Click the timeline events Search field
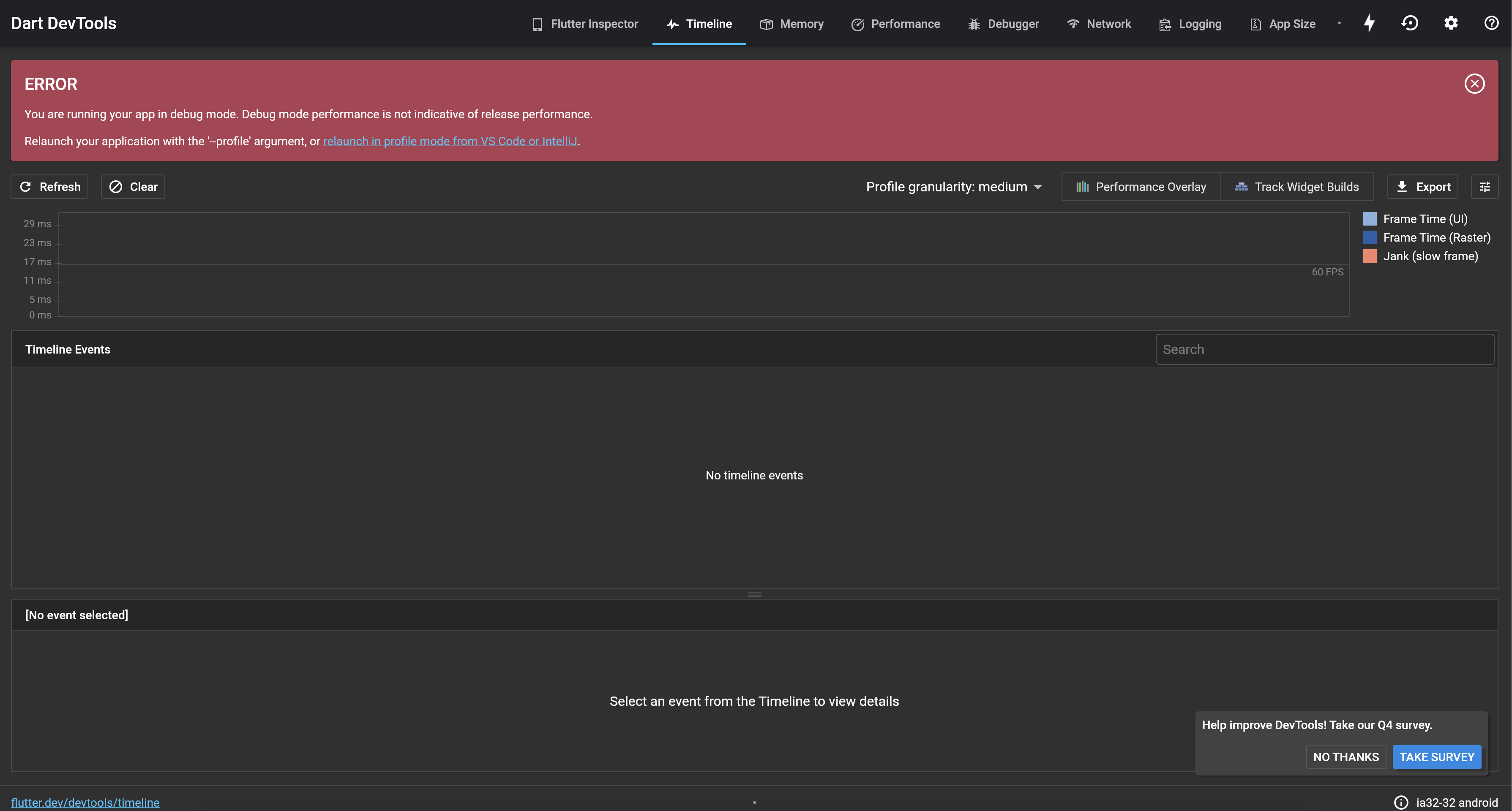 pos(1324,348)
